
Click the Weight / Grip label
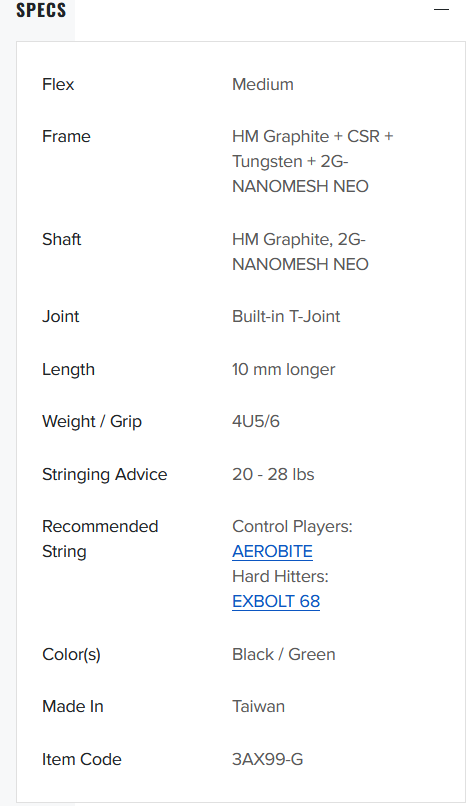[x=92, y=422]
